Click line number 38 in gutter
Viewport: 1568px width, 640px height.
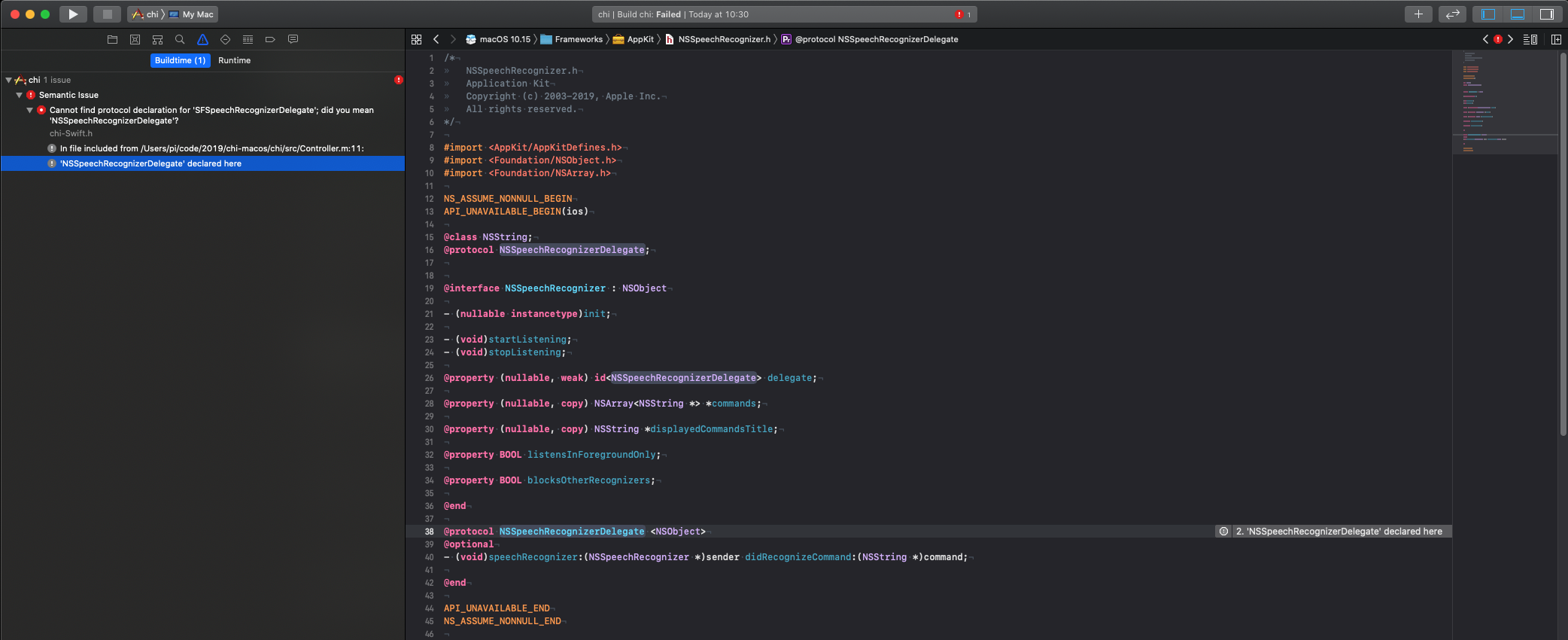pos(429,532)
